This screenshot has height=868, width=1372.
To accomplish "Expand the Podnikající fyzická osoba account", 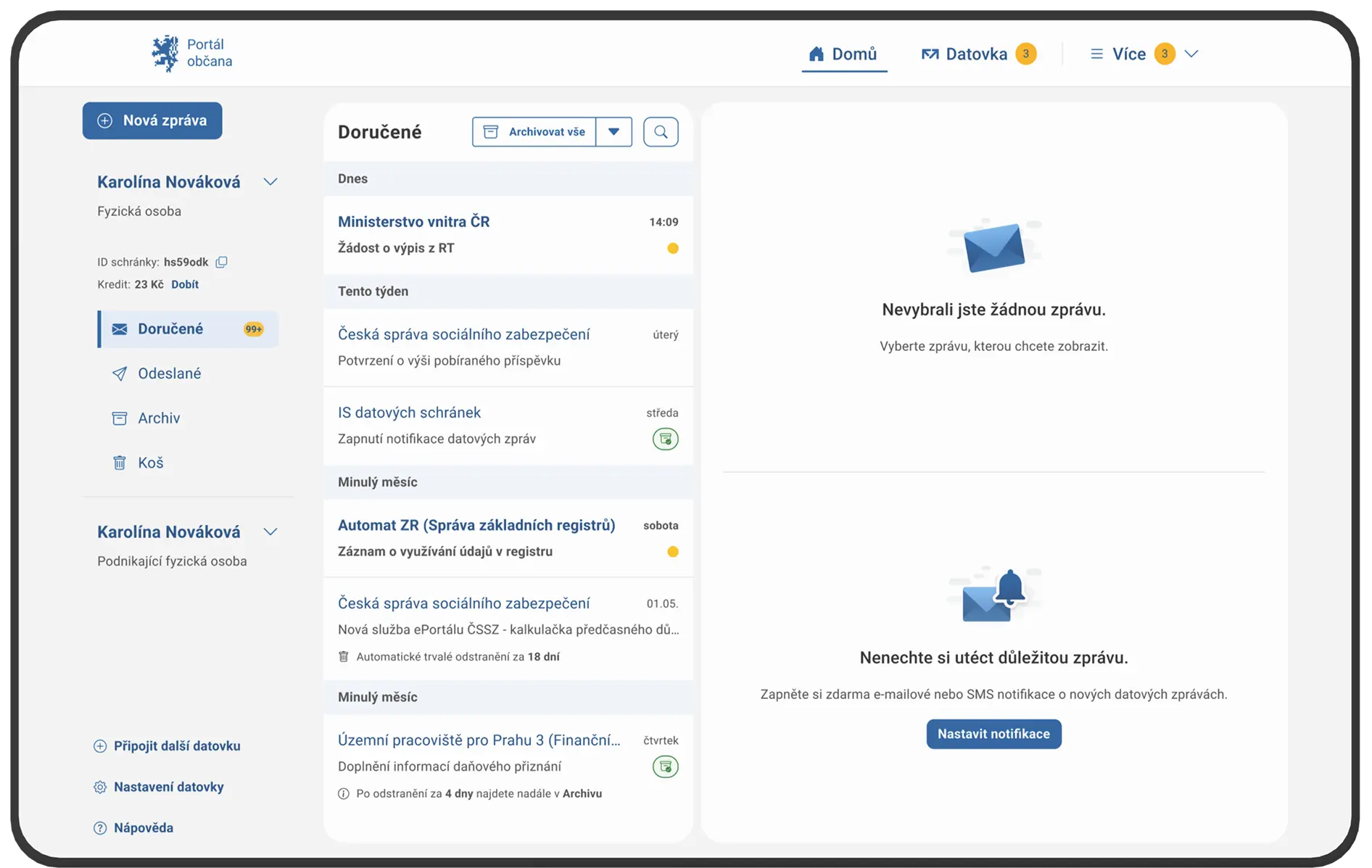I will click(x=270, y=532).
